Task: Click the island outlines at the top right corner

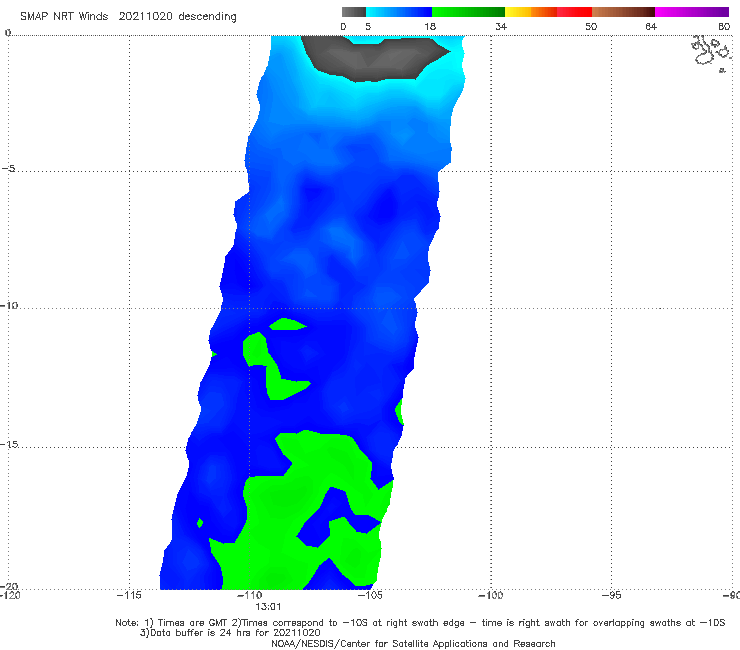Action: [712, 53]
